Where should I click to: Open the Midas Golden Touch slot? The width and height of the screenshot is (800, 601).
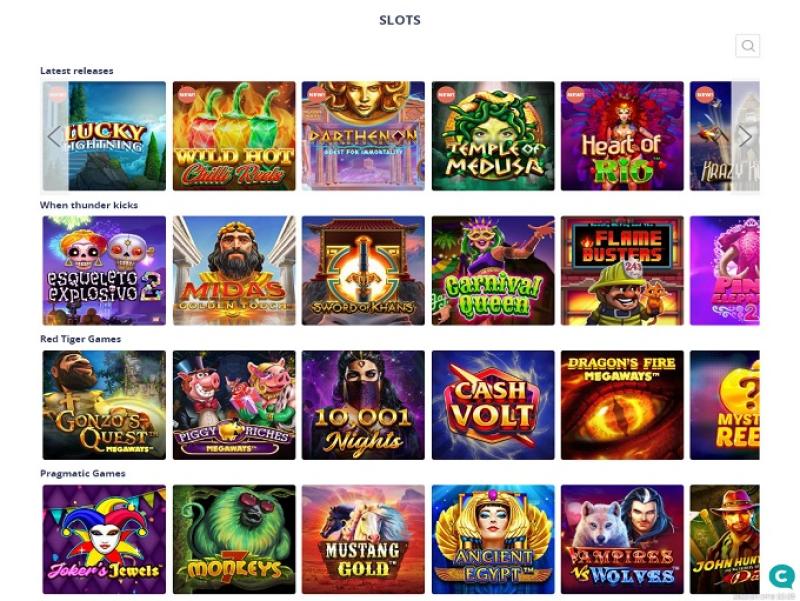pos(234,270)
